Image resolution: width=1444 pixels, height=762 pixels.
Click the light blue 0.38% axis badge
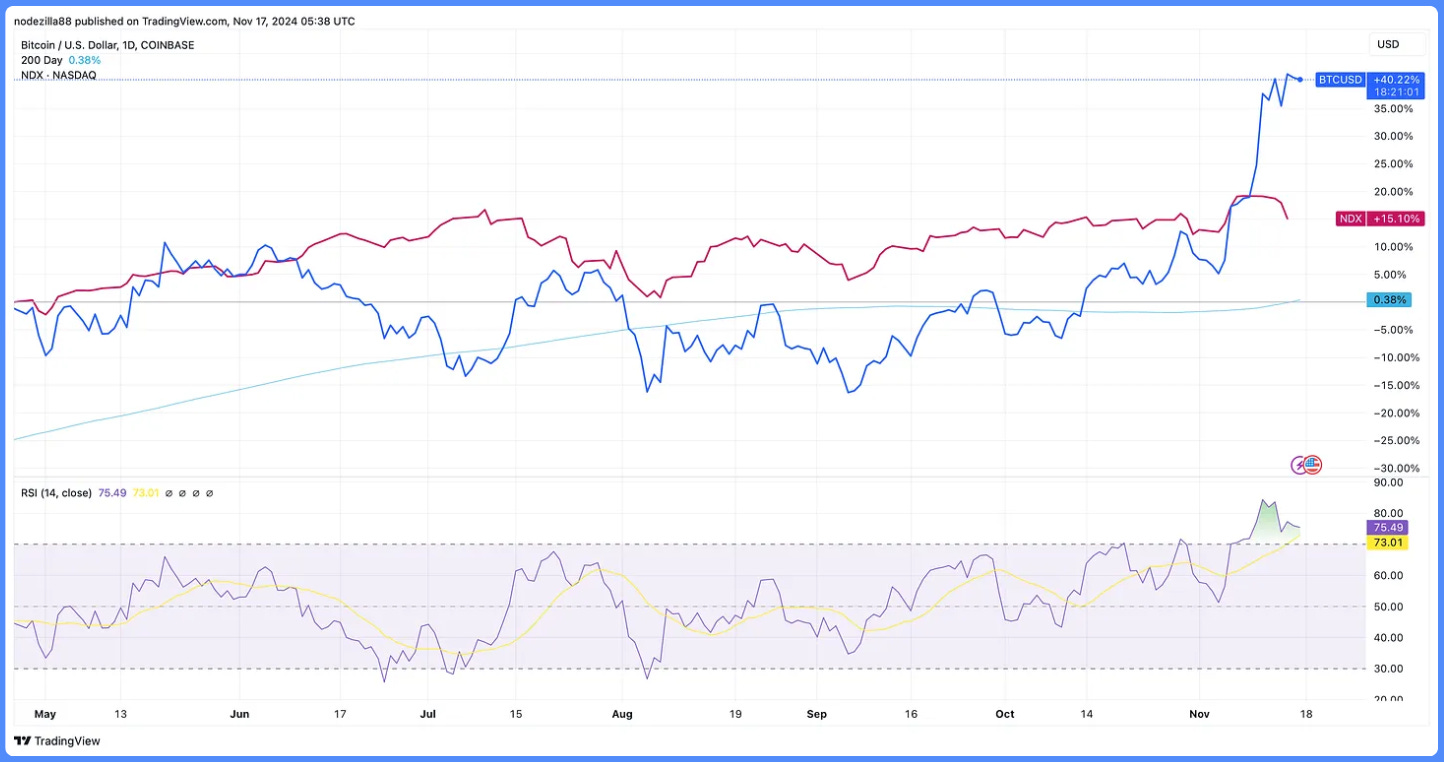click(x=1390, y=300)
